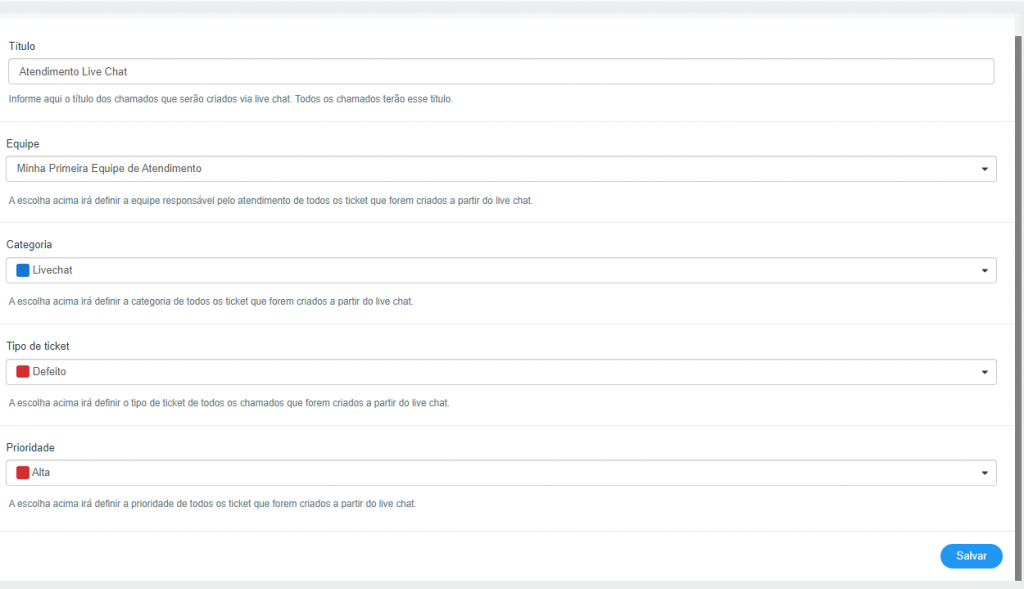Image resolution: width=1024 pixels, height=589 pixels.
Task: Click the Categoria label
Action: pyautogui.click(x=29, y=244)
